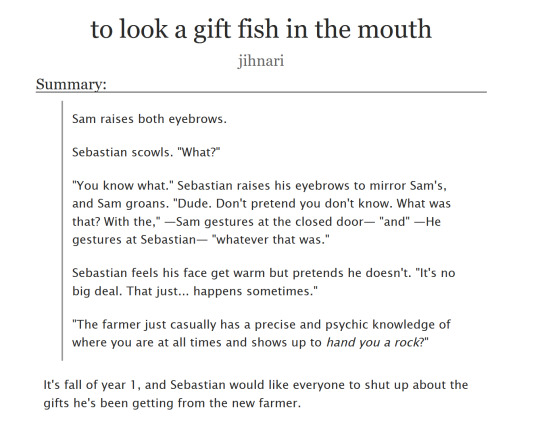Click the vertical blockquote bar beside summary
Image resolution: width=540 pixels, height=433 pixels.
point(62,231)
